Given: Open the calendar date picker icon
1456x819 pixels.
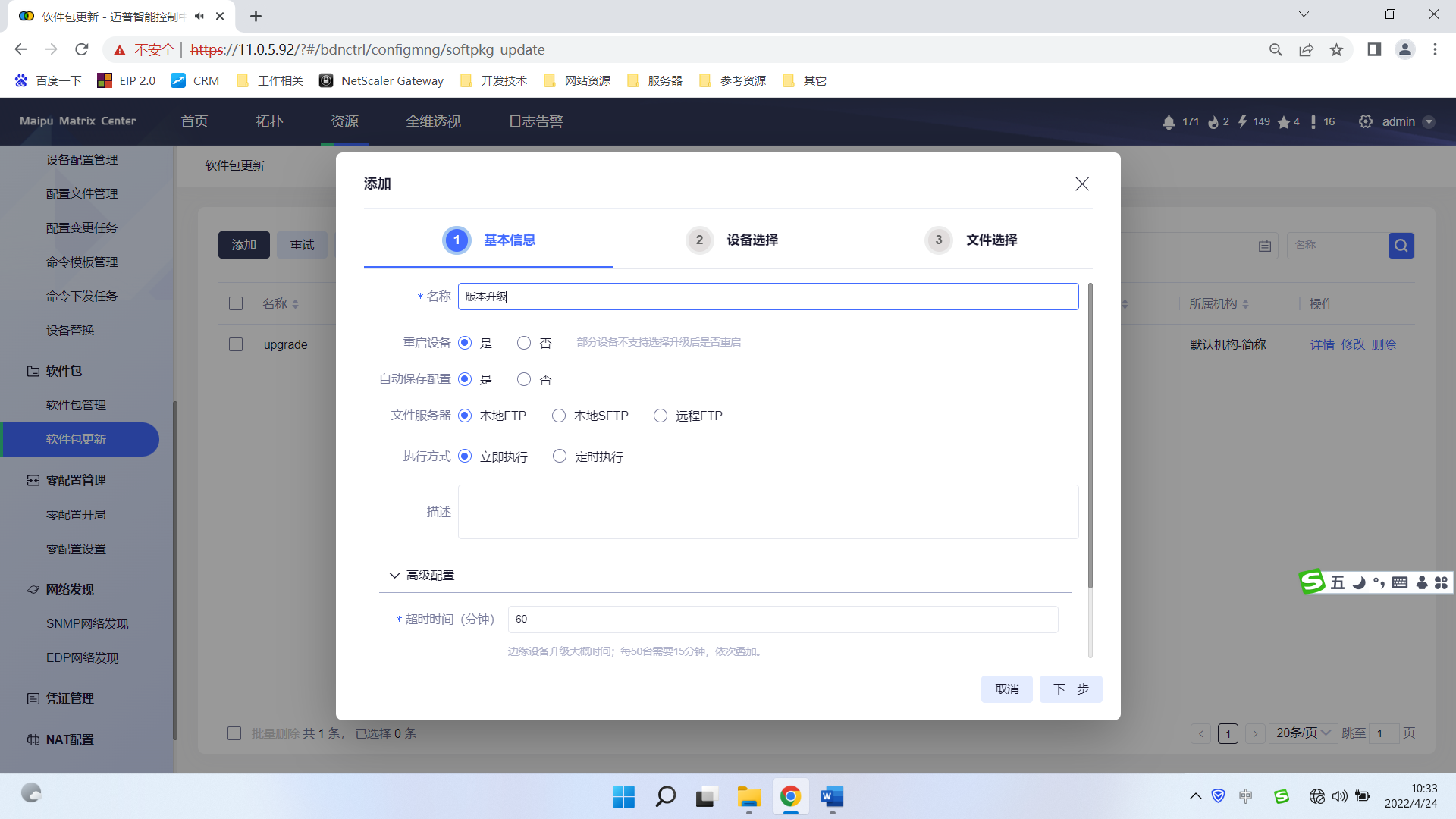Looking at the screenshot, I should click(1265, 246).
